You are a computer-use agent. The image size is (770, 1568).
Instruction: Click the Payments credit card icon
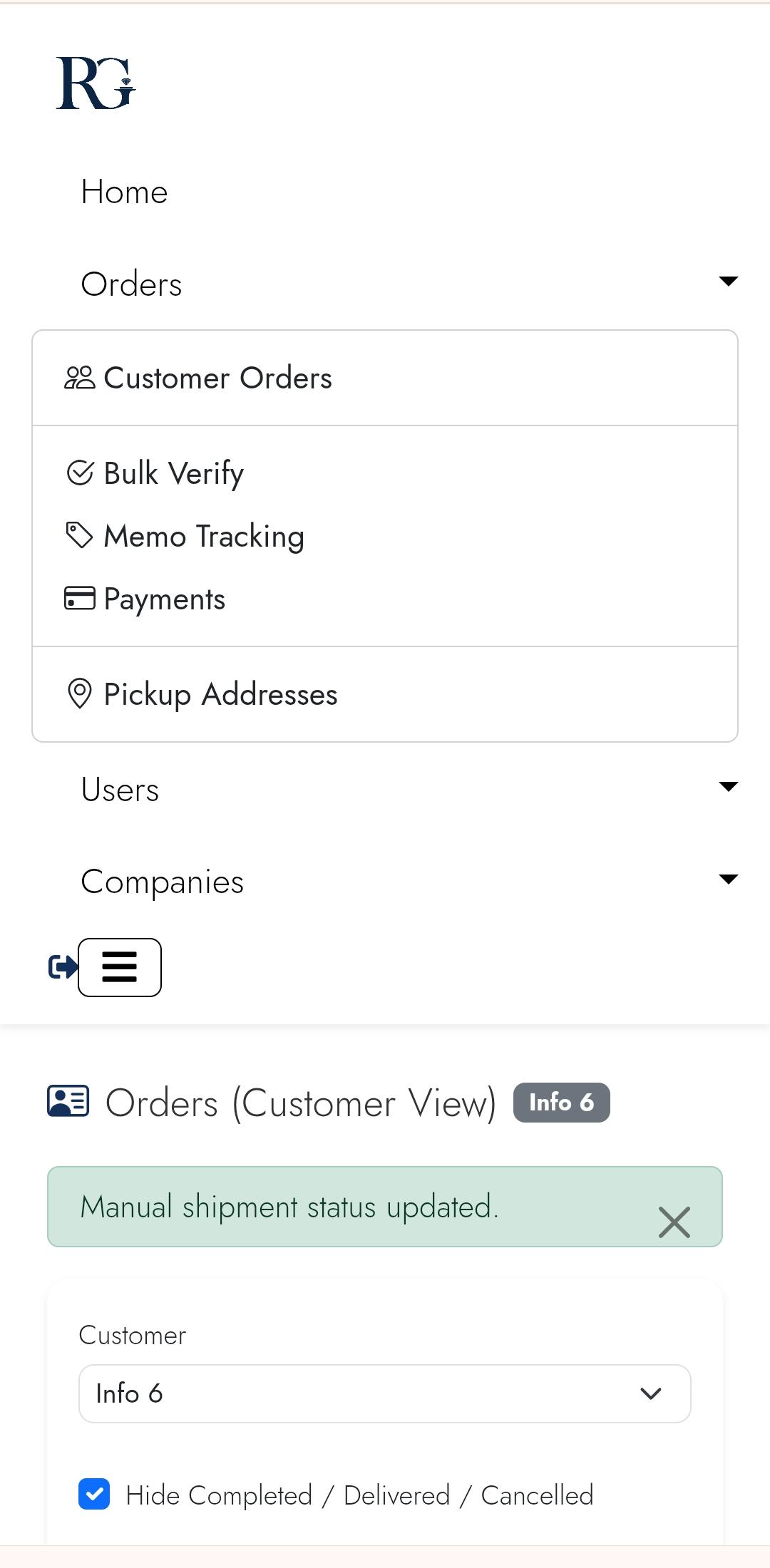click(80, 598)
